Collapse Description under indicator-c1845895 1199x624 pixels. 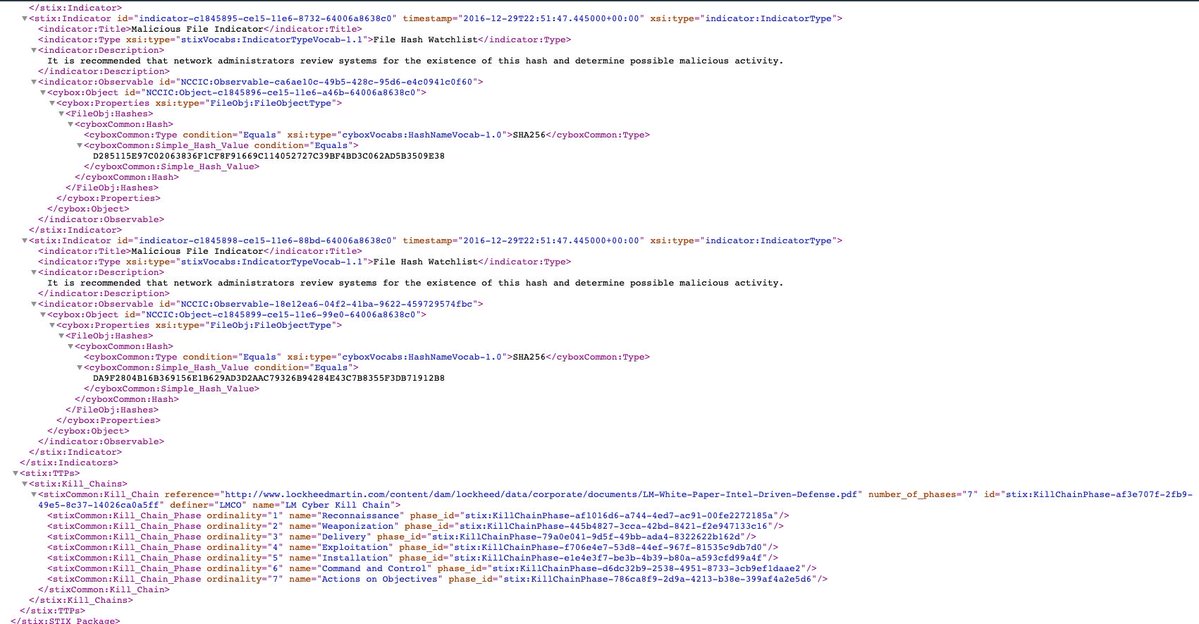[x=32, y=49]
